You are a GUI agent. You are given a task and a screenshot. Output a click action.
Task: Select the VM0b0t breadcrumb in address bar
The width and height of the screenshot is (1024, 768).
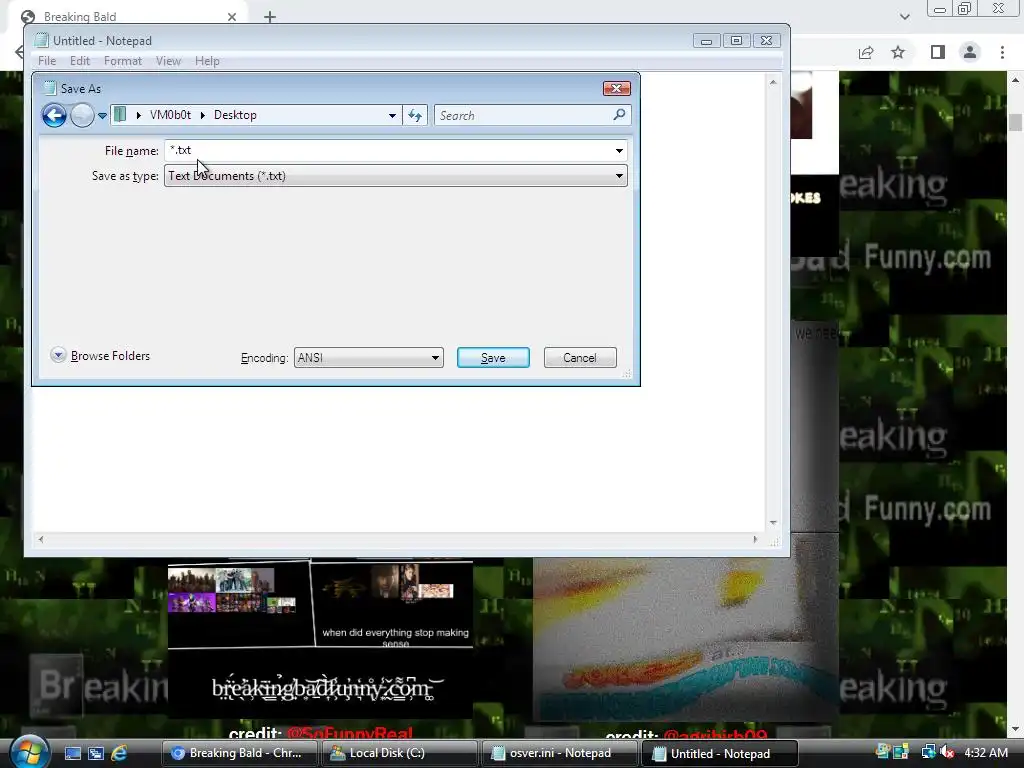coord(170,115)
